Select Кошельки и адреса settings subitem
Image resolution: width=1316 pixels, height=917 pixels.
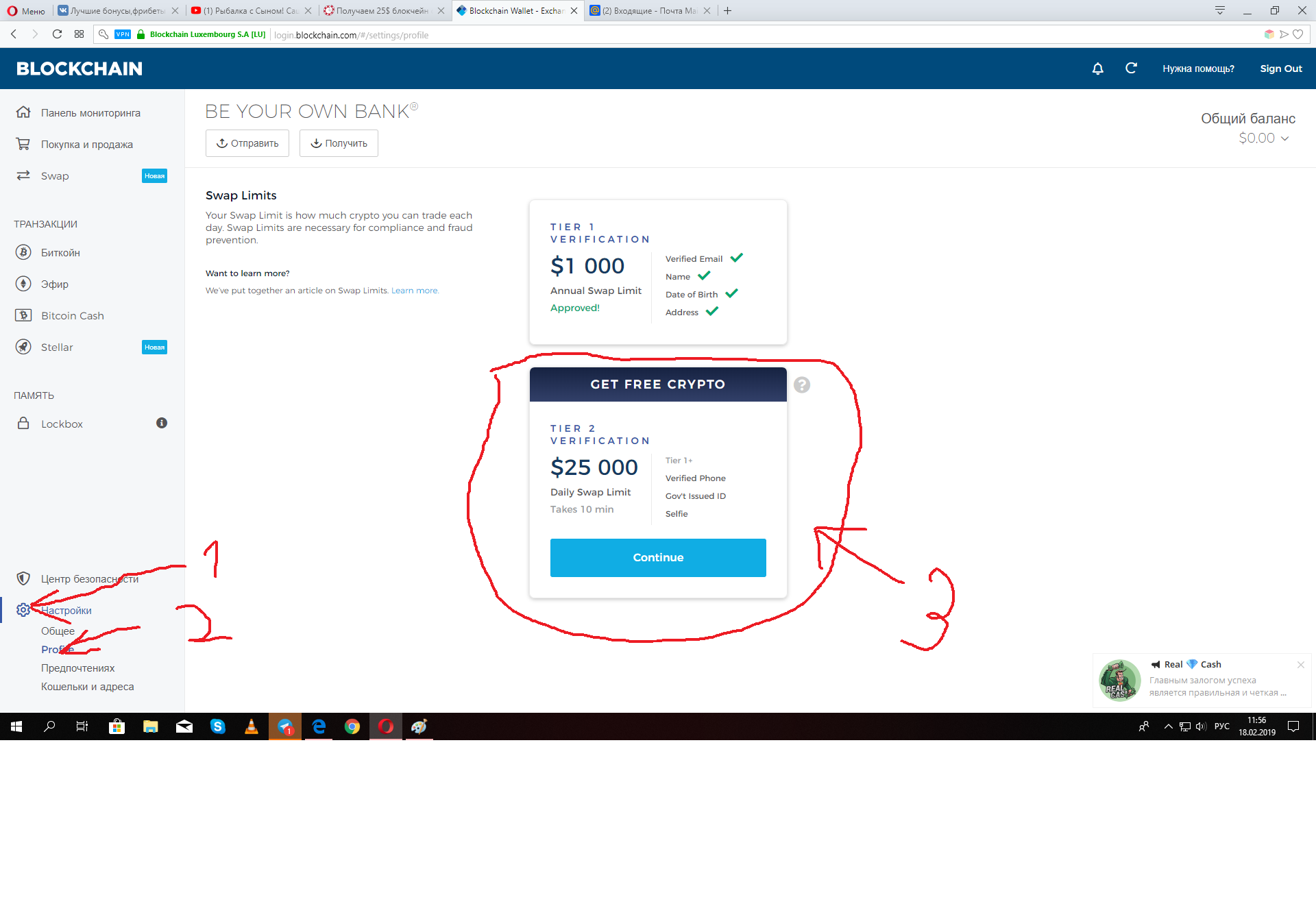(x=87, y=686)
